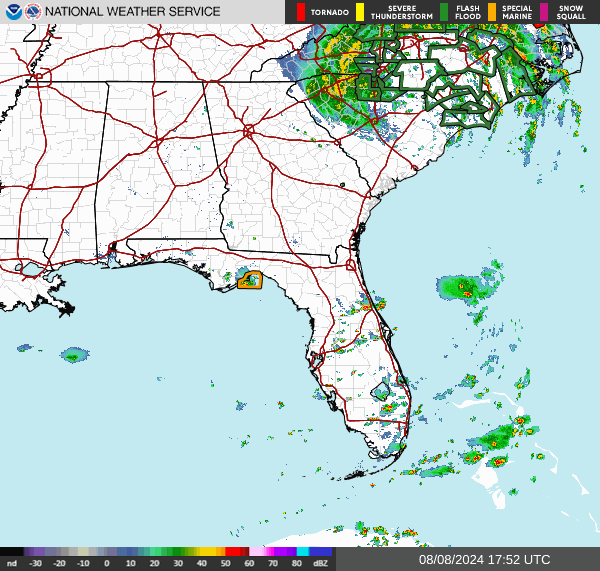
Task: Click the 50 value on dBZ scale
Action: pos(225,563)
